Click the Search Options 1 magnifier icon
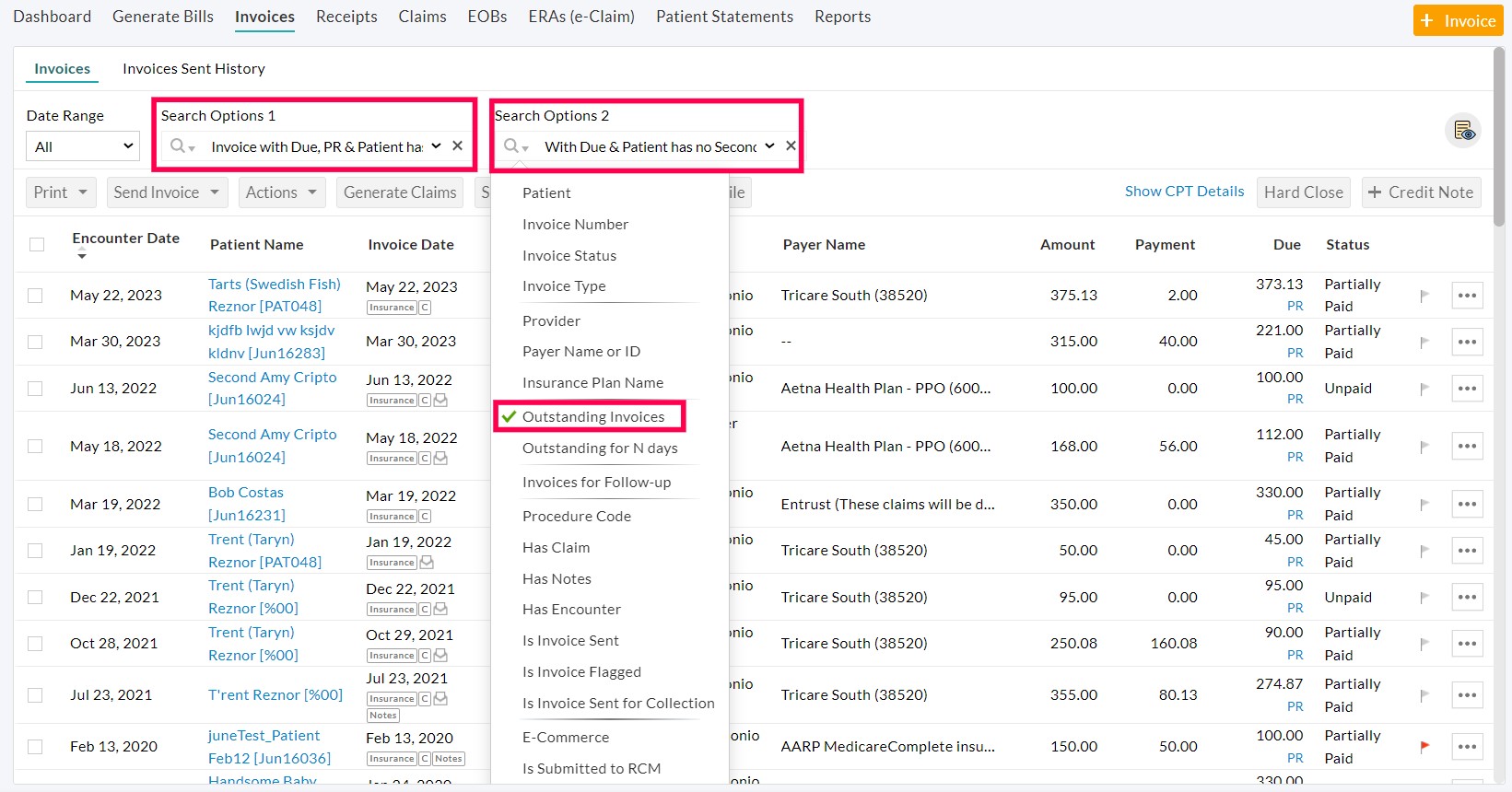Image resolution: width=1512 pixels, height=792 pixels. [x=182, y=146]
